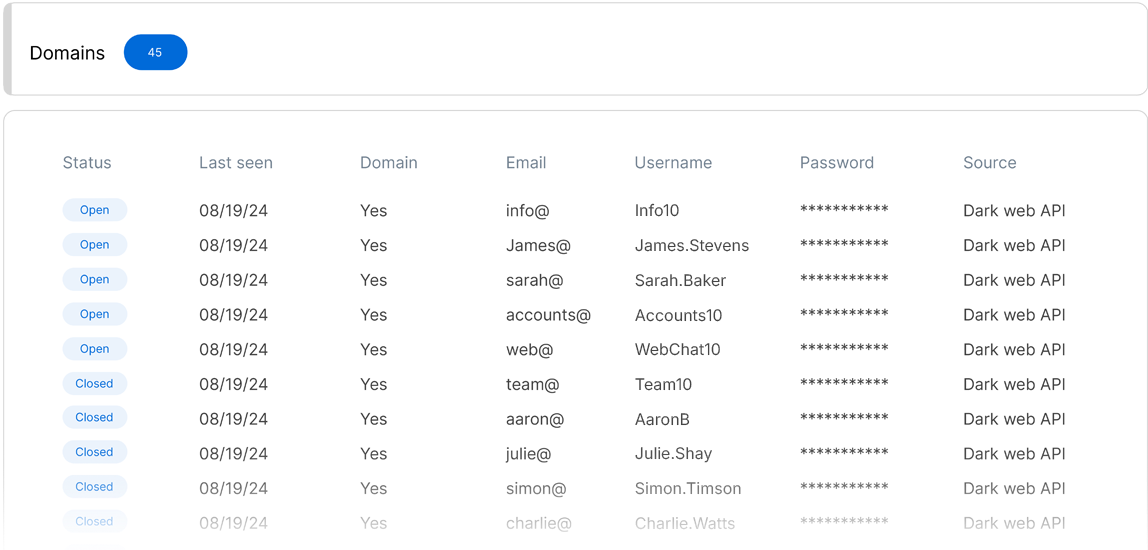1148x550 pixels.
Task: Click Closed status badge for julie@ row
Action: coord(95,453)
